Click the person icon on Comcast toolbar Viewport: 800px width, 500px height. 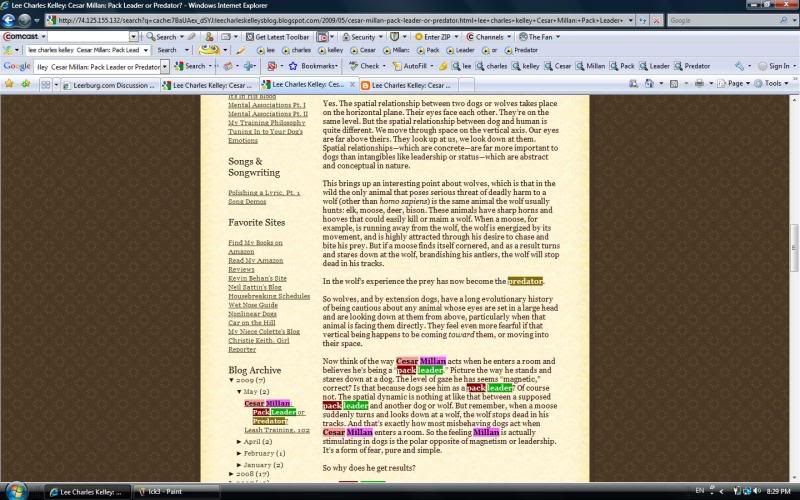coord(209,37)
